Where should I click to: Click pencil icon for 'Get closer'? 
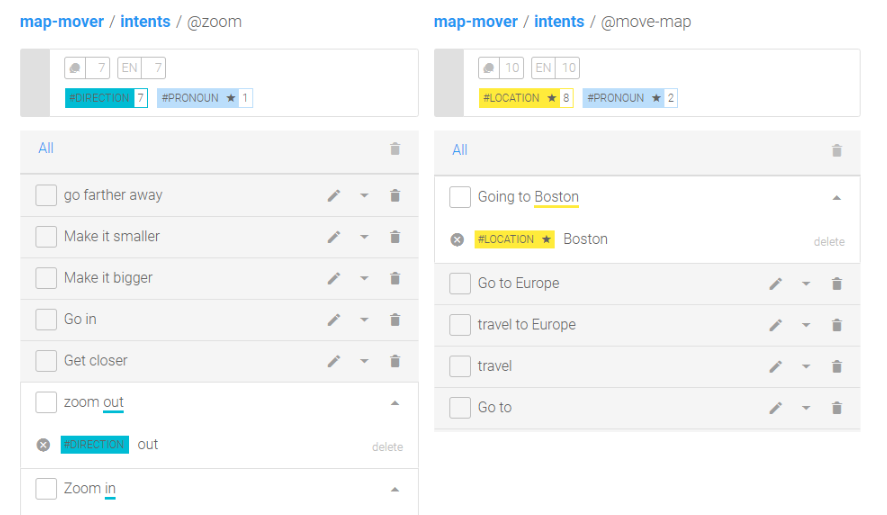click(x=334, y=361)
